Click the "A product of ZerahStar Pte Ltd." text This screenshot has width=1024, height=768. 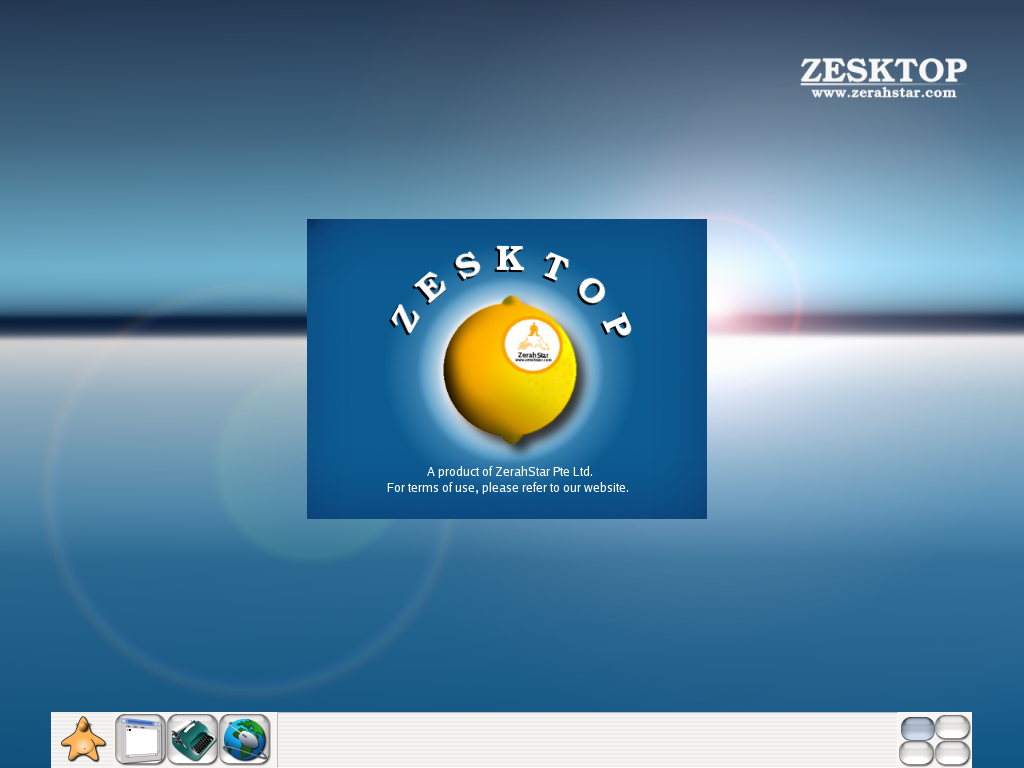tap(510, 472)
